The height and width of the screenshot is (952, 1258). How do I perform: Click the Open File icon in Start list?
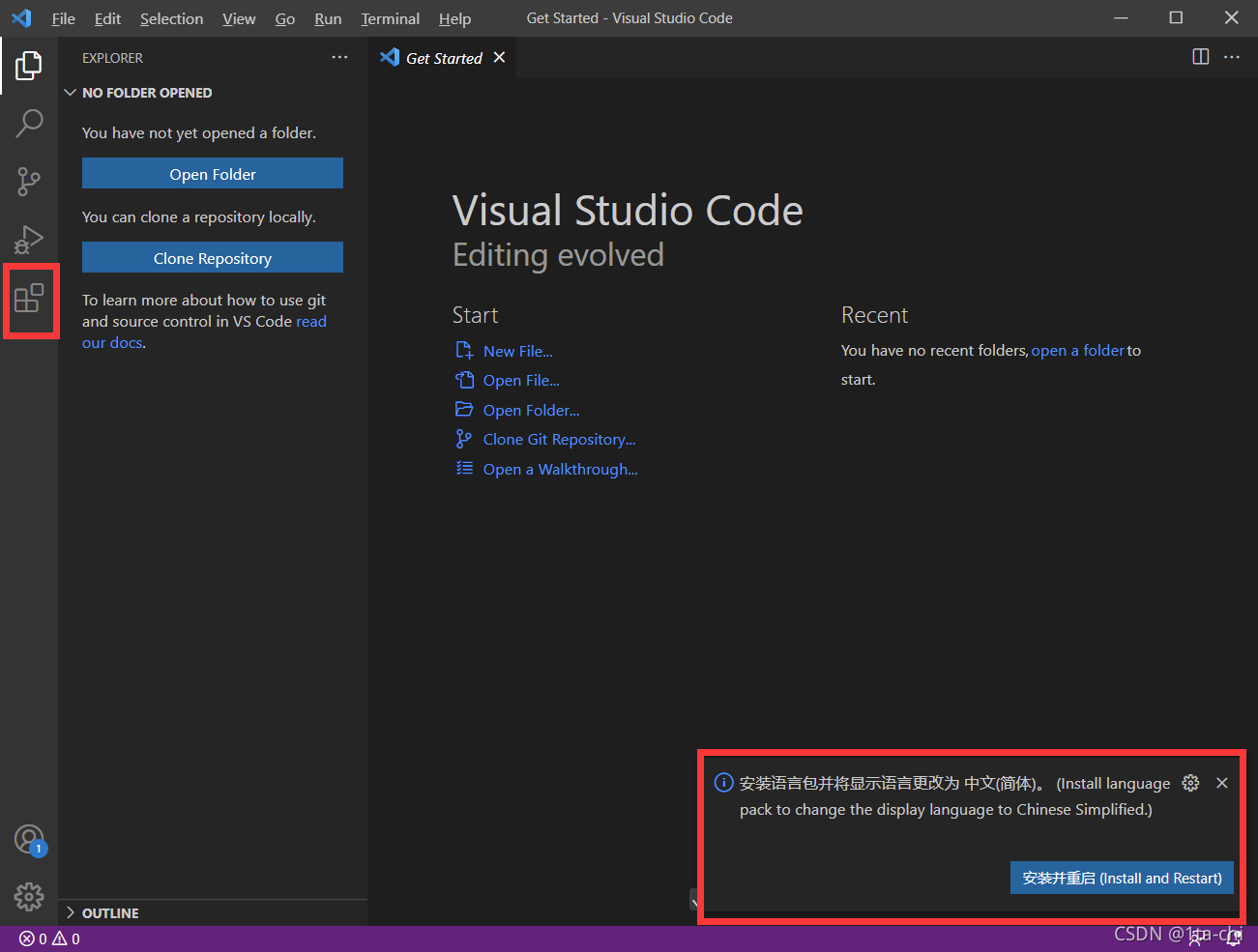(464, 380)
